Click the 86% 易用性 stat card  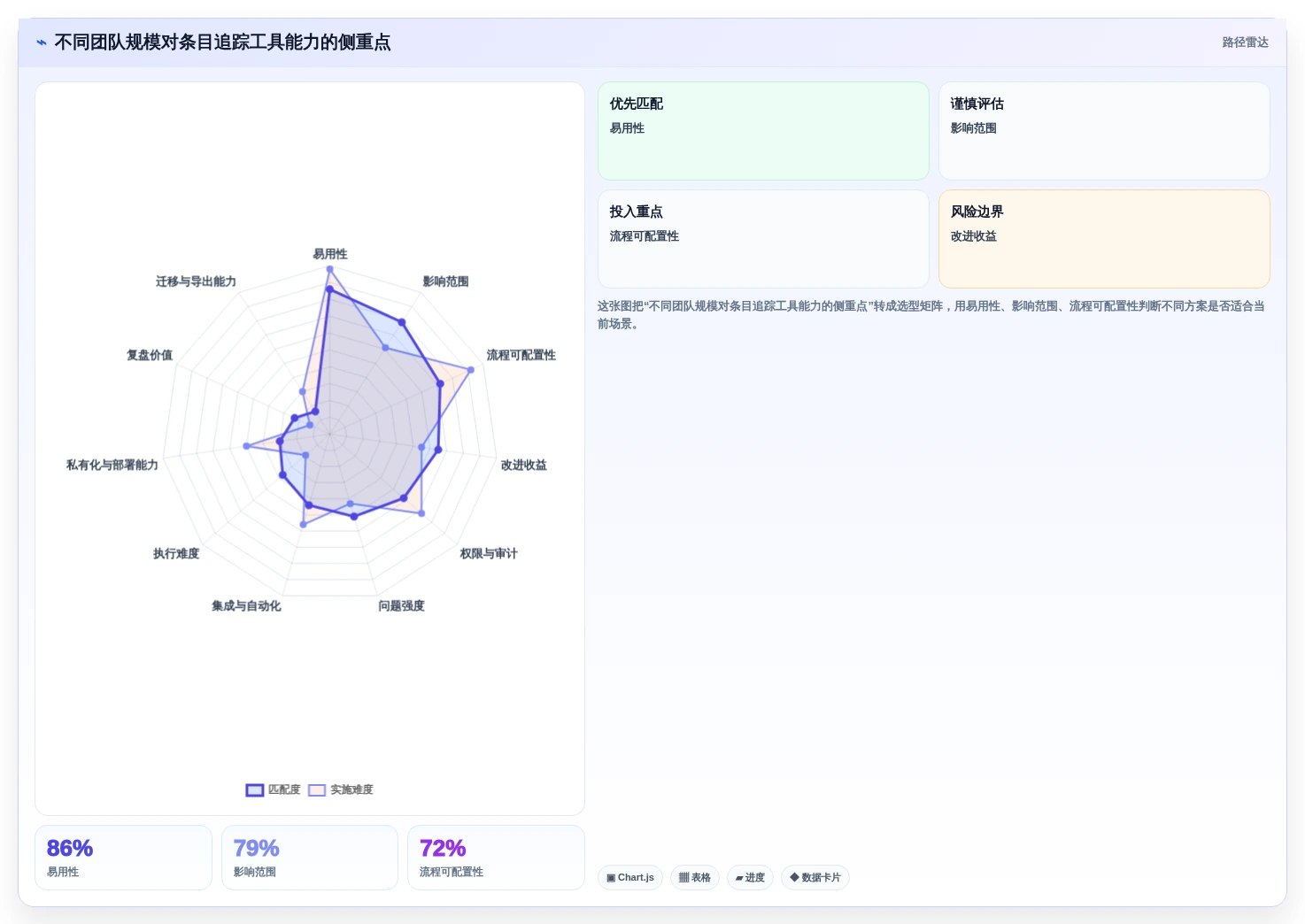click(123, 858)
